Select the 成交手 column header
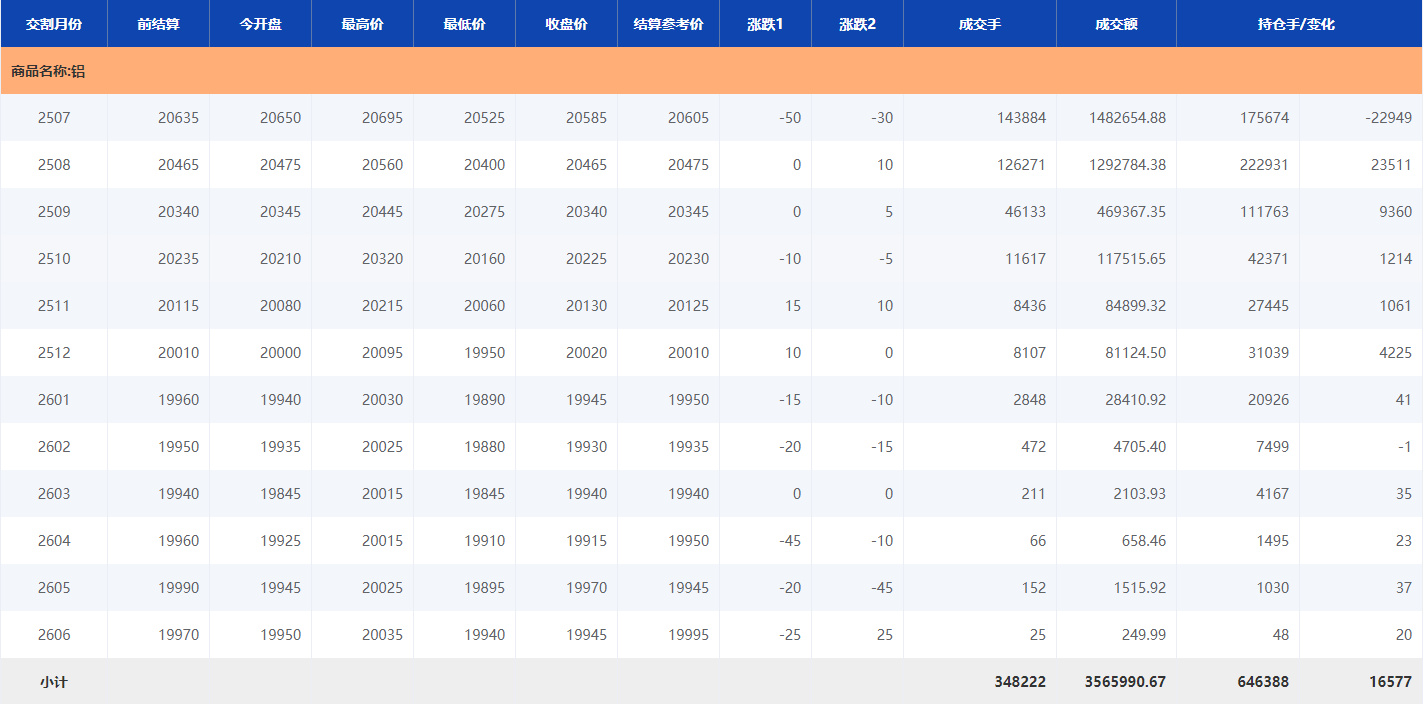Viewport: 1423px width, 704px height. 979,24
